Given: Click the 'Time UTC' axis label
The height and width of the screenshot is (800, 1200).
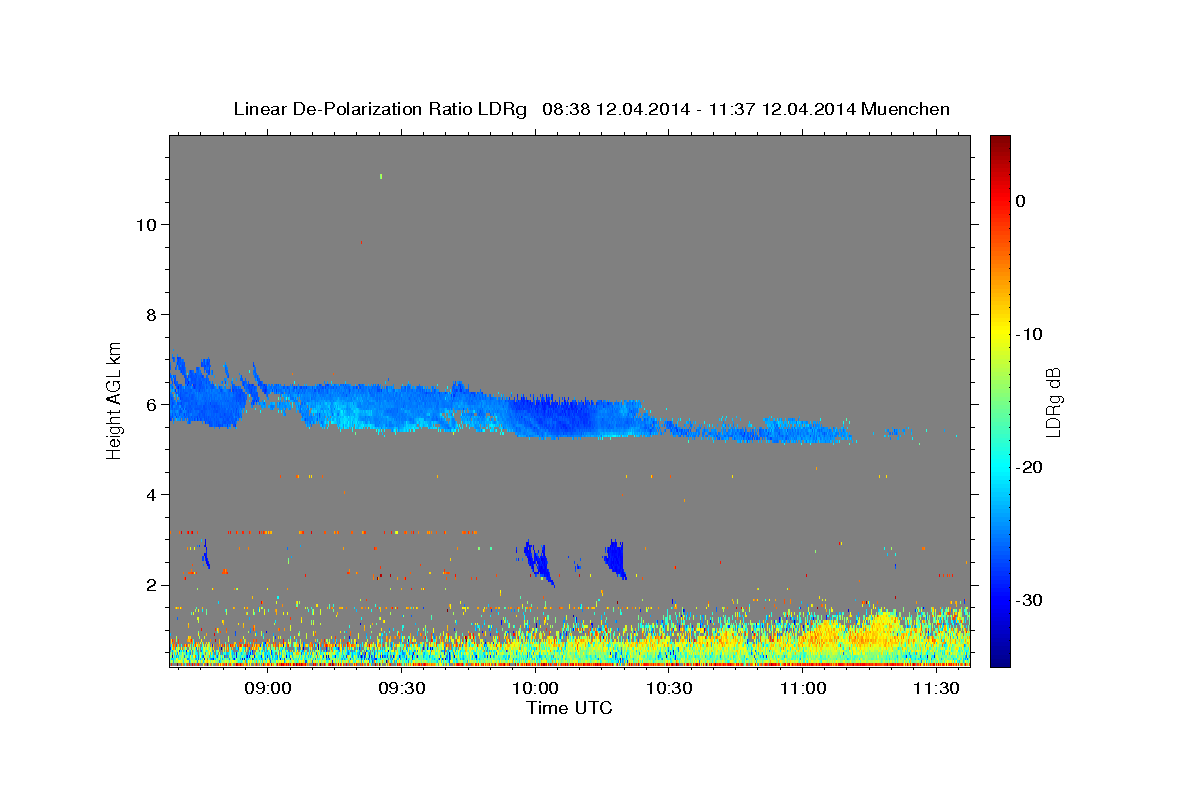Looking at the screenshot, I should tap(569, 708).
